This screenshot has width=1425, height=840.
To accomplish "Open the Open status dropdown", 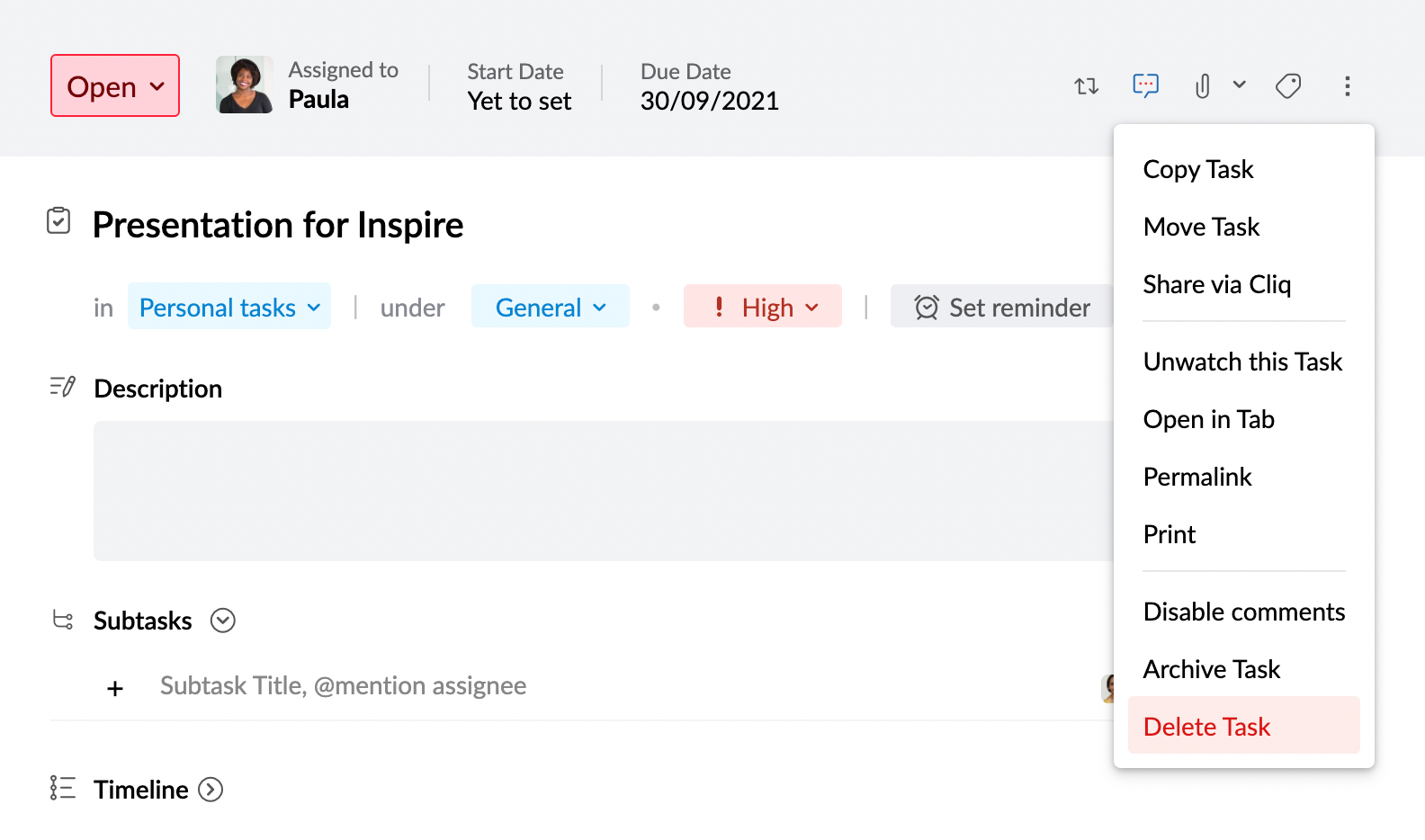I will click(x=115, y=86).
